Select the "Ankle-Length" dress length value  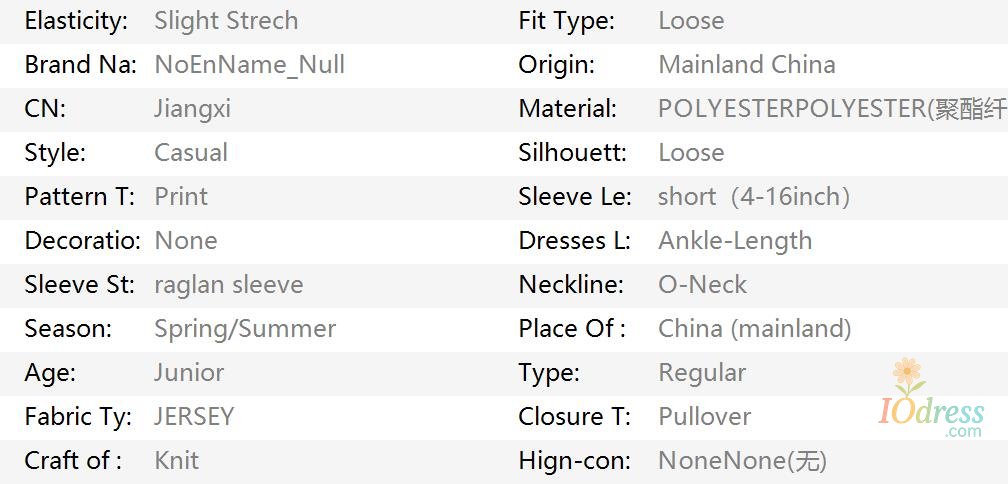pos(735,241)
